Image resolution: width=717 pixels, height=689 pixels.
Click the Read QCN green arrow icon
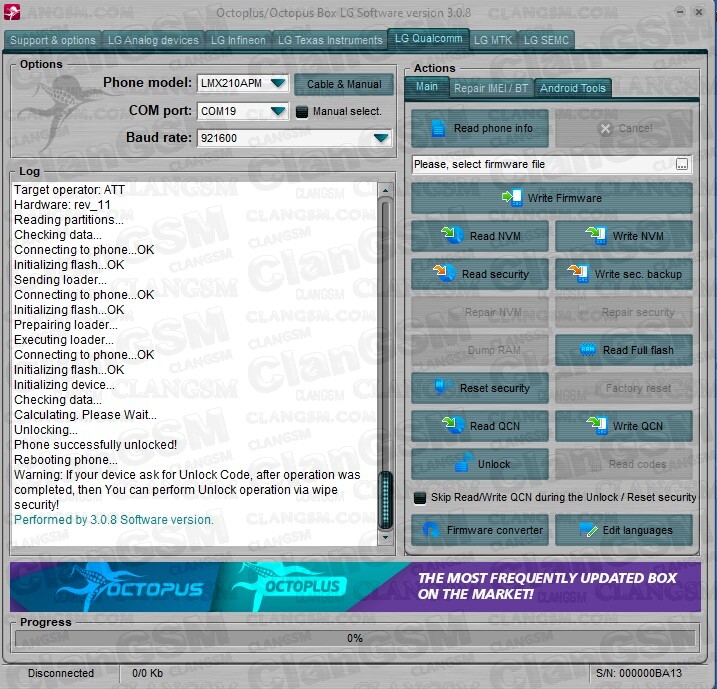[x=453, y=425]
